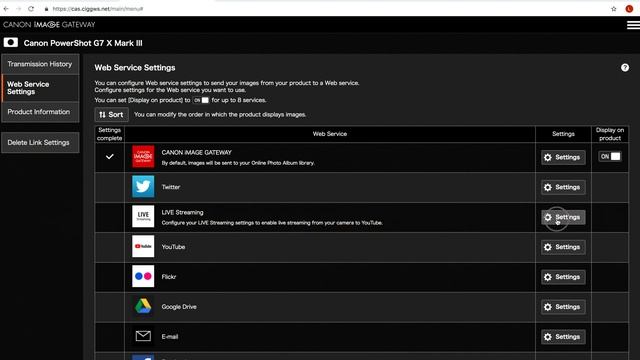This screenshot has height=360, width=640.
Task: Click the Canon Image Gateway red logo
Action: point(143,157)
